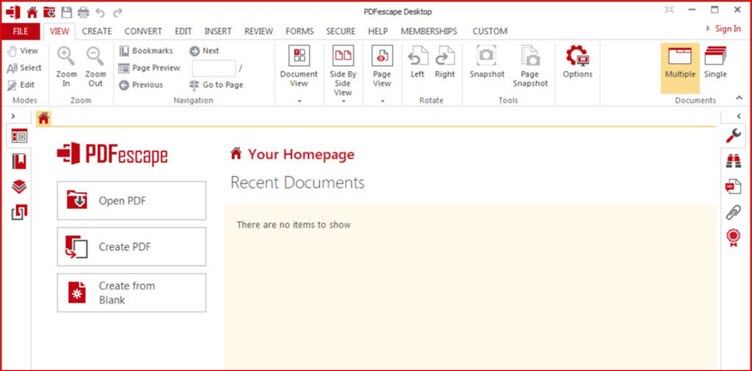Show Page Preview panel
The height and width of the screenshot is (371, 752).
point(149,68)
